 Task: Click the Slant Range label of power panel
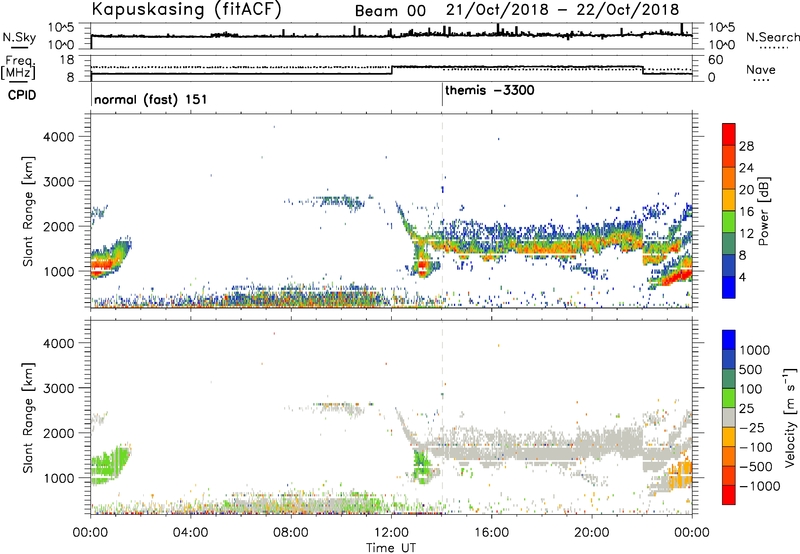[x=28, y=211]
